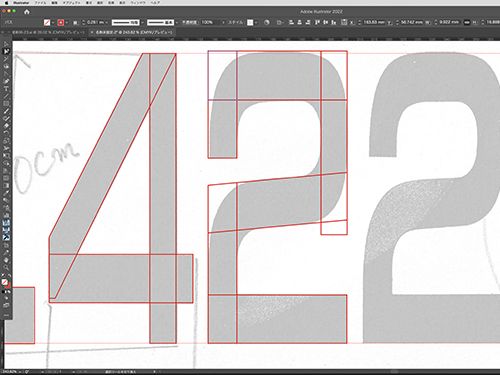Click the control bar red stroke swatch
This screenshot has width=500, height=375.
click(x=61, y=22)
